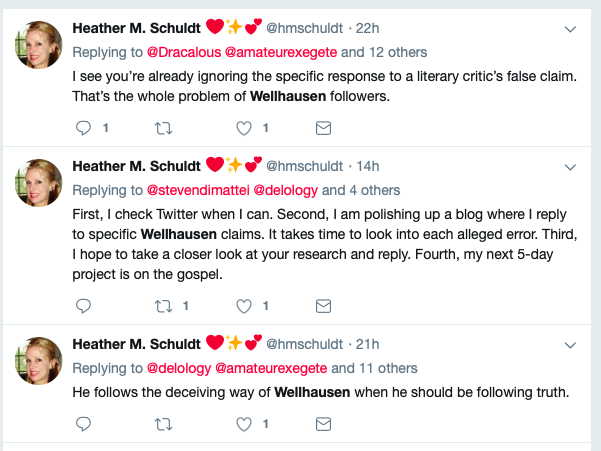Viewport: 601px width, 451px height.
Task: Share the 14h tweet by direct message
Action: click(x=323, y=305)
